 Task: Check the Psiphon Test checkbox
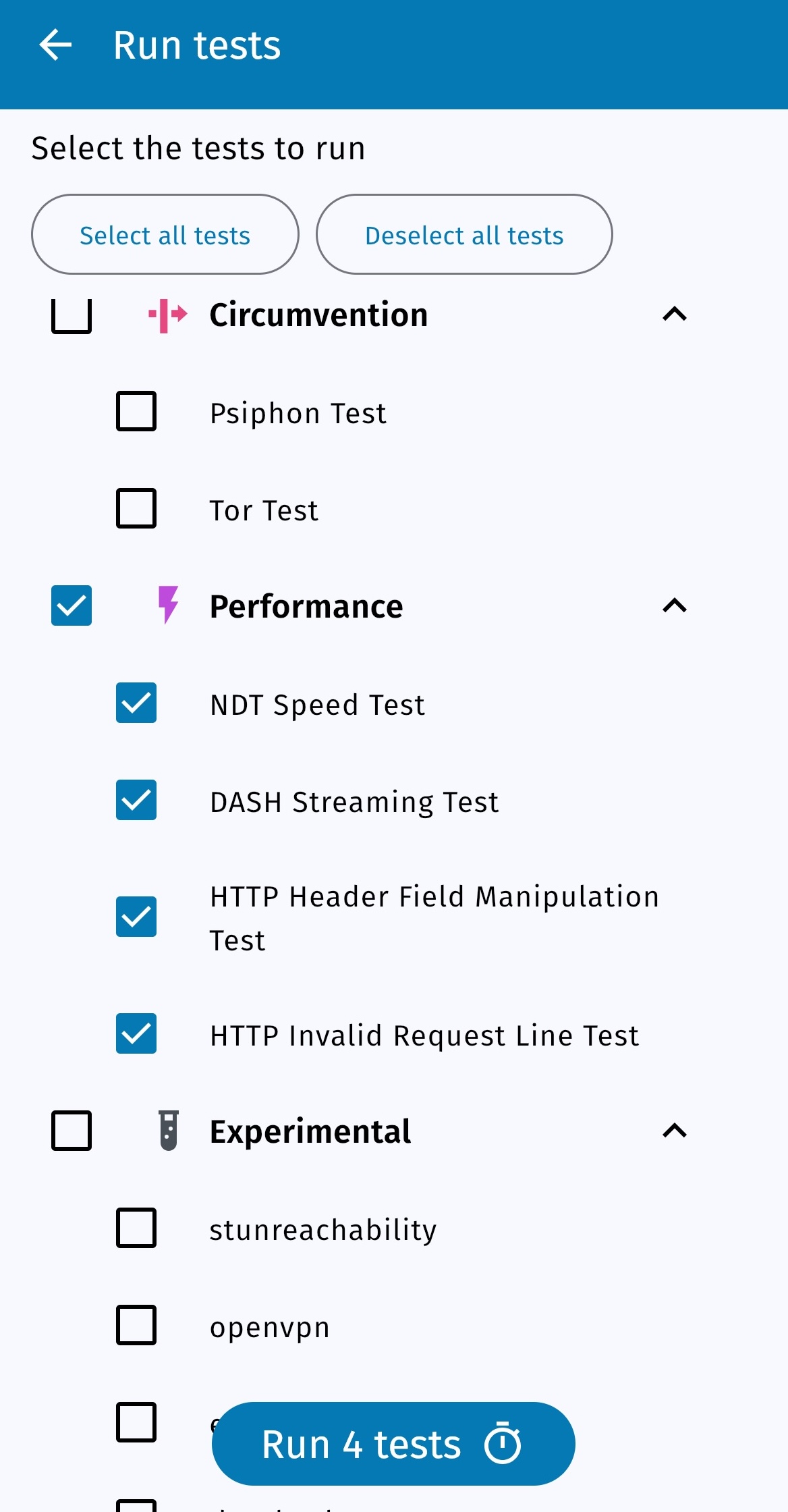coord(136,411)
